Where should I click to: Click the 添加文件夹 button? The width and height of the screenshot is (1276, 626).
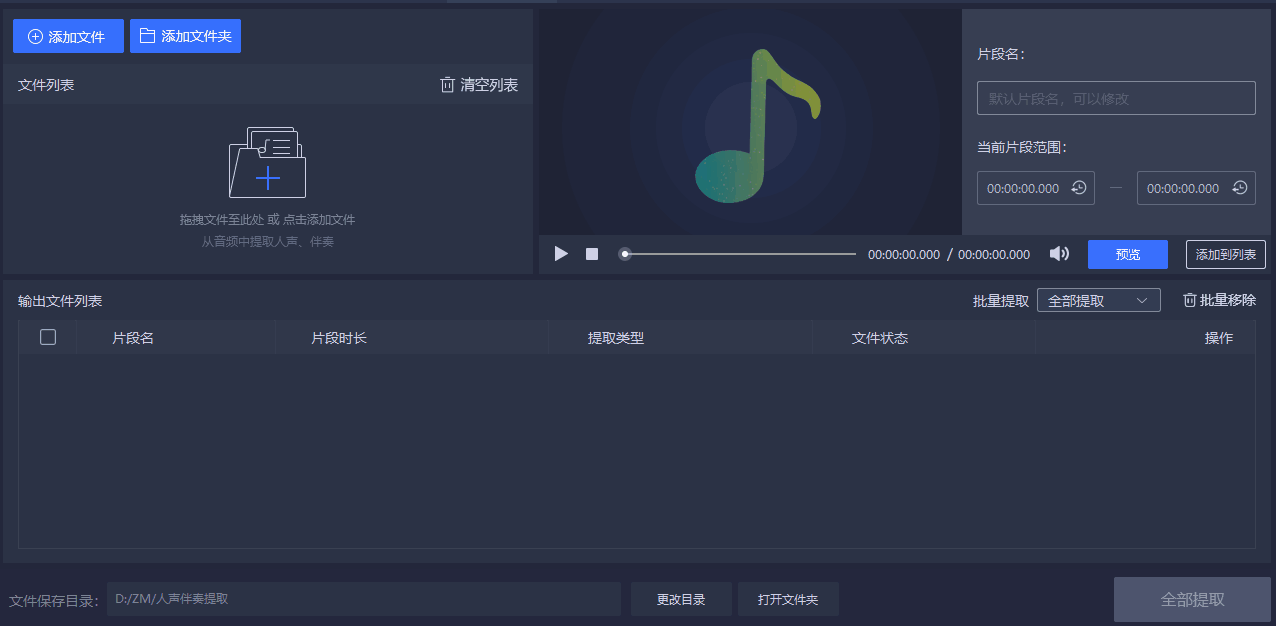pos(185,36)
